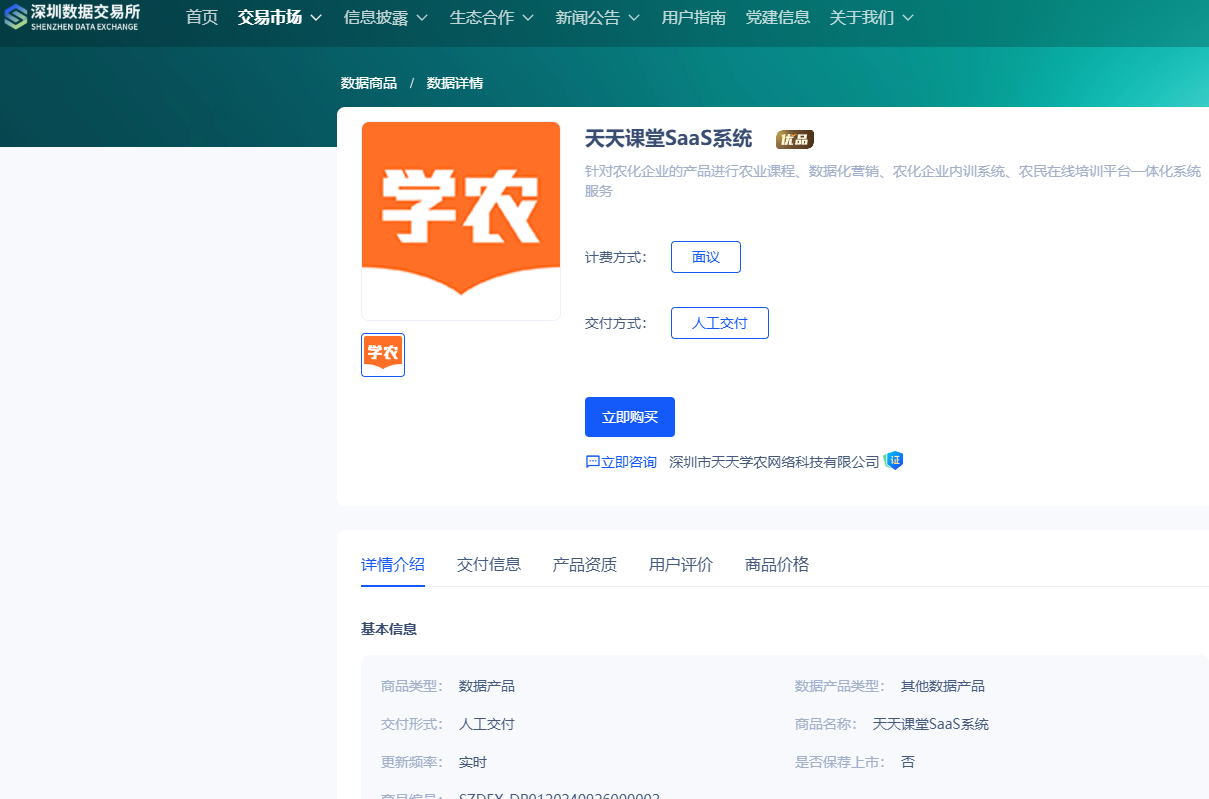Select the small 学农 thumbnail image

[383, 355]
